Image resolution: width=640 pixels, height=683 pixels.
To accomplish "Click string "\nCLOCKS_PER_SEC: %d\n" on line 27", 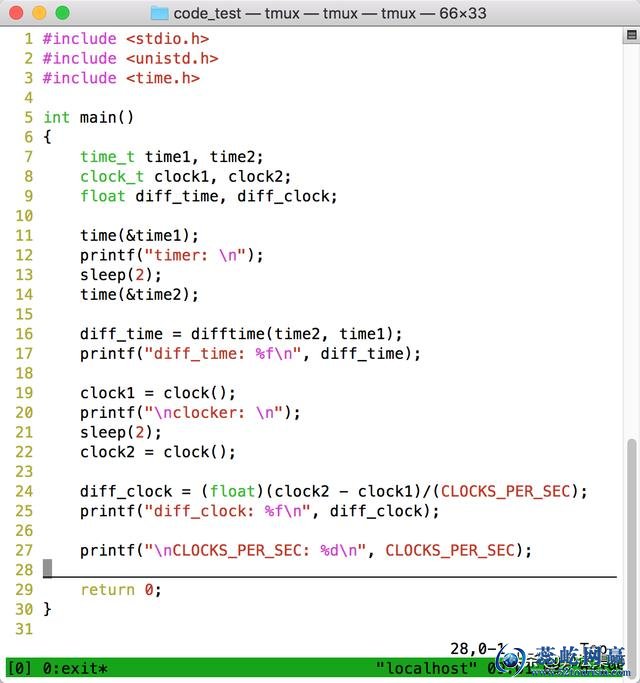I will (x=256, y=551).
